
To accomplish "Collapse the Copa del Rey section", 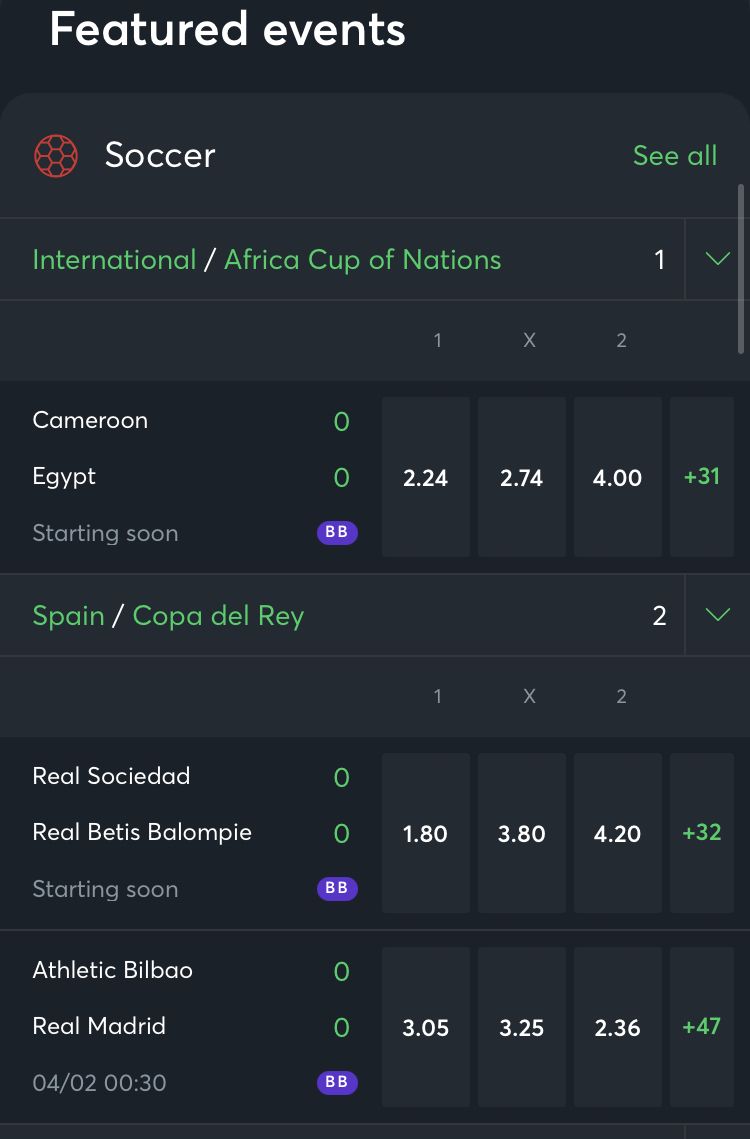I will coord(717,615).
